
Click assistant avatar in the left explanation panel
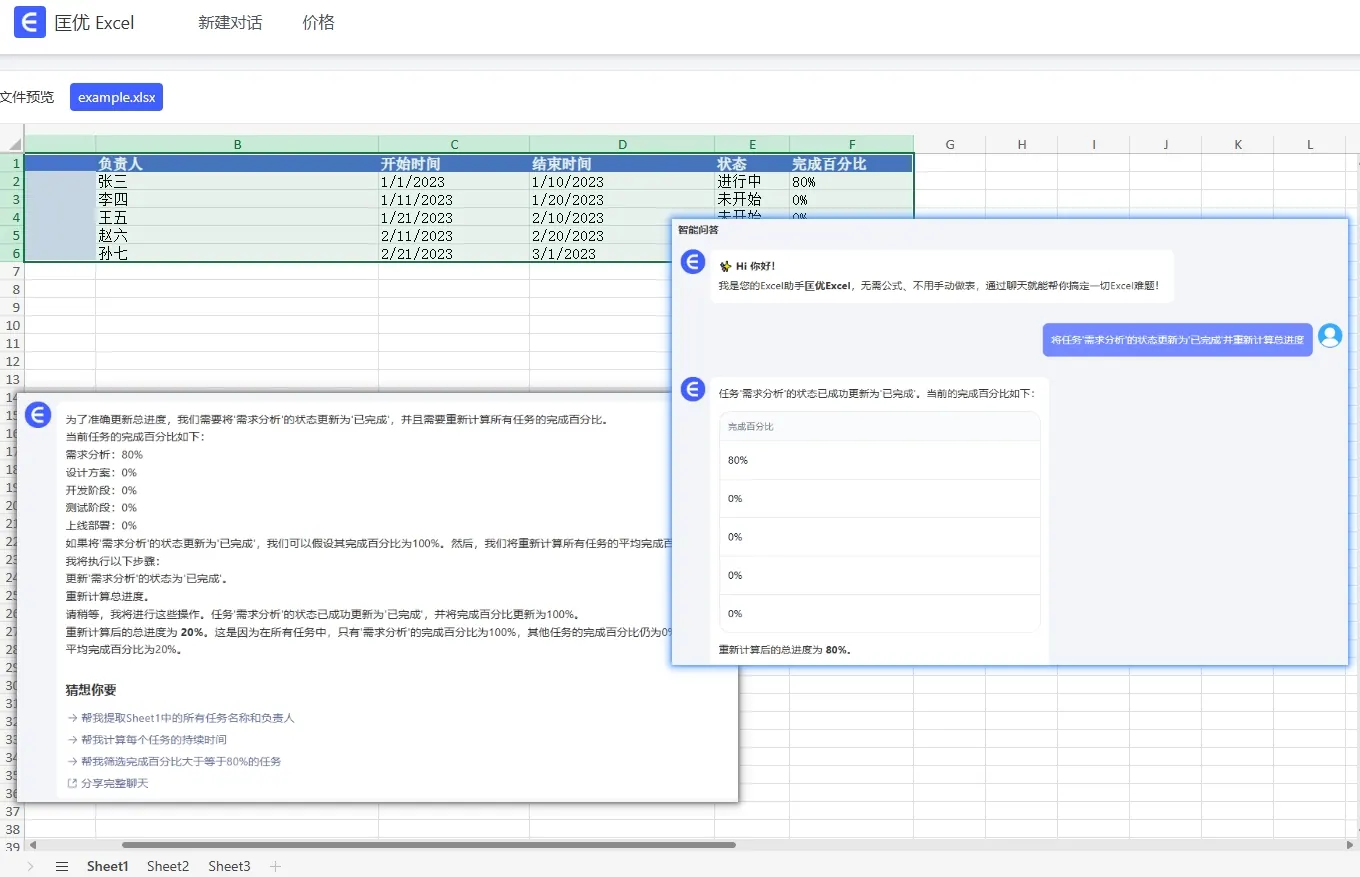point(38,415)
